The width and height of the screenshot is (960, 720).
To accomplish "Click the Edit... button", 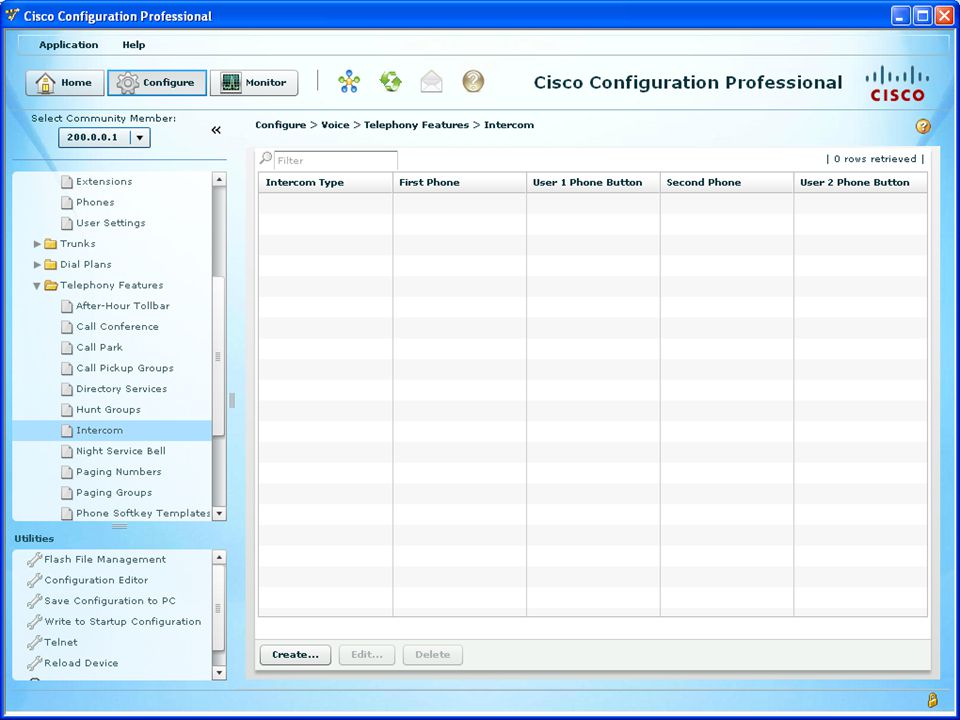I will [x=367, y=654].
